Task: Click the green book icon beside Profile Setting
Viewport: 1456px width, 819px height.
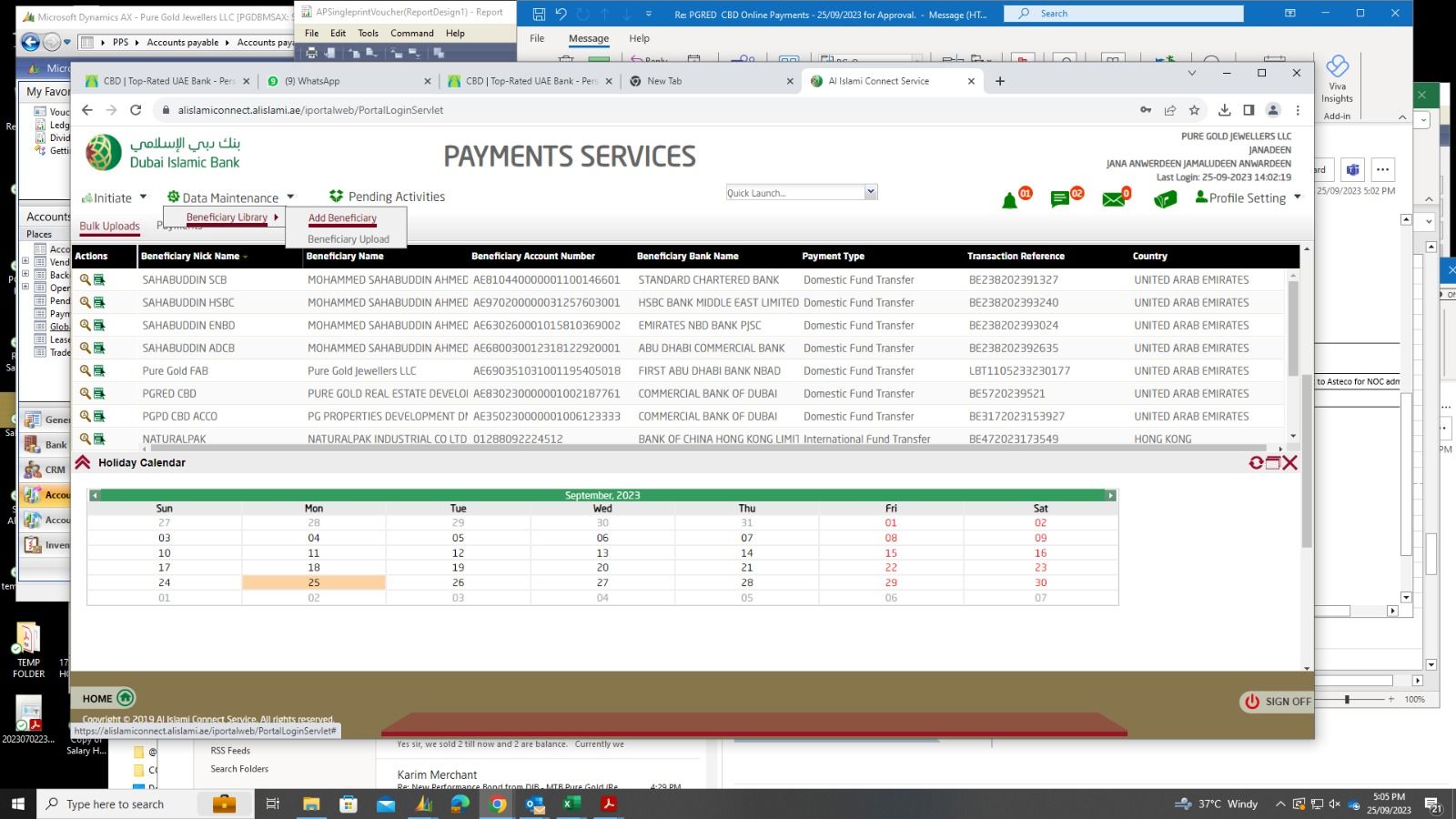Action: point(1165,199)
